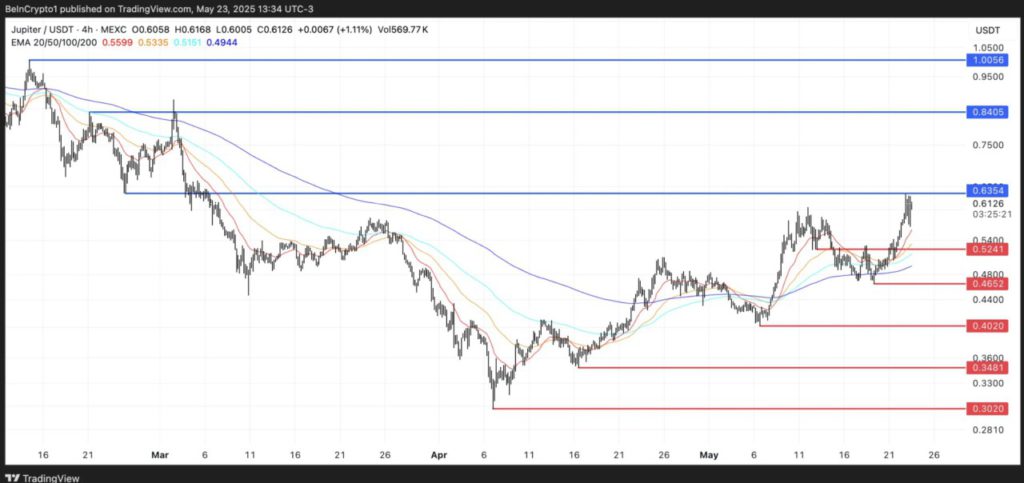Click the 0.6354 resistance price label
1024x483 pixels.
coord(987,190)
